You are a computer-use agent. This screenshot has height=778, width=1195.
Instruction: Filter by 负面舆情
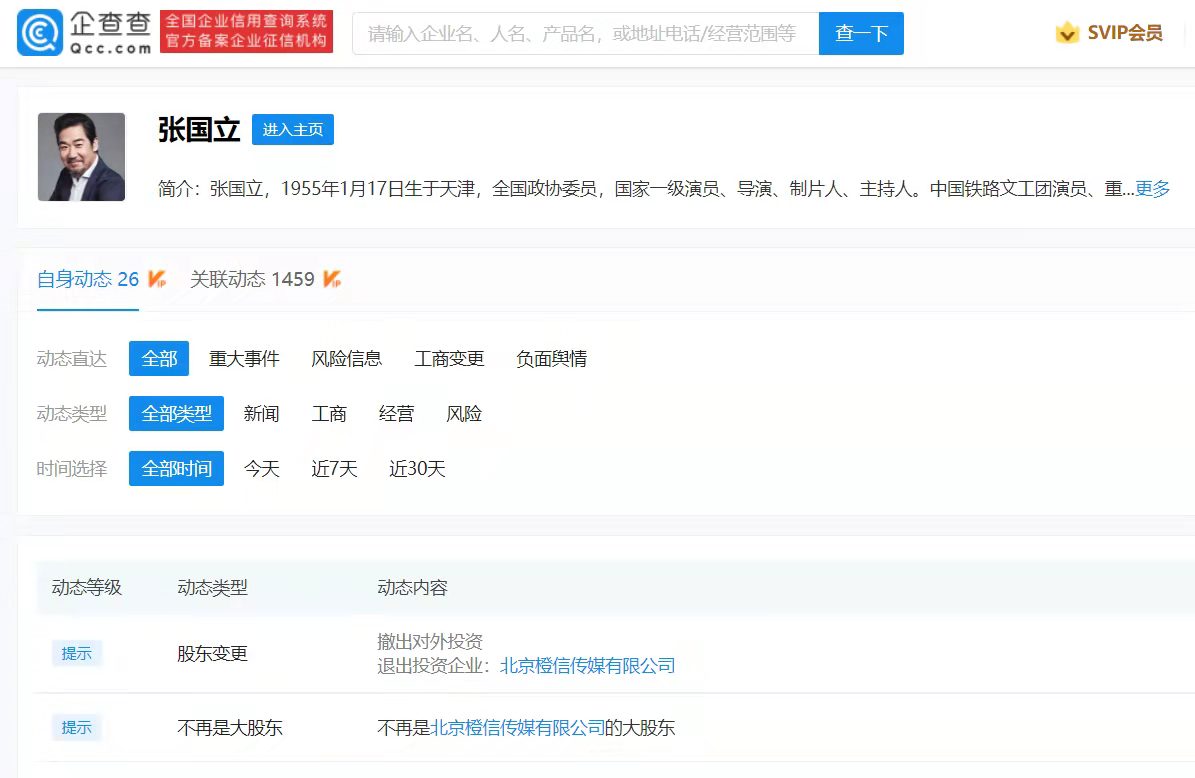click(x=552, y=359)
